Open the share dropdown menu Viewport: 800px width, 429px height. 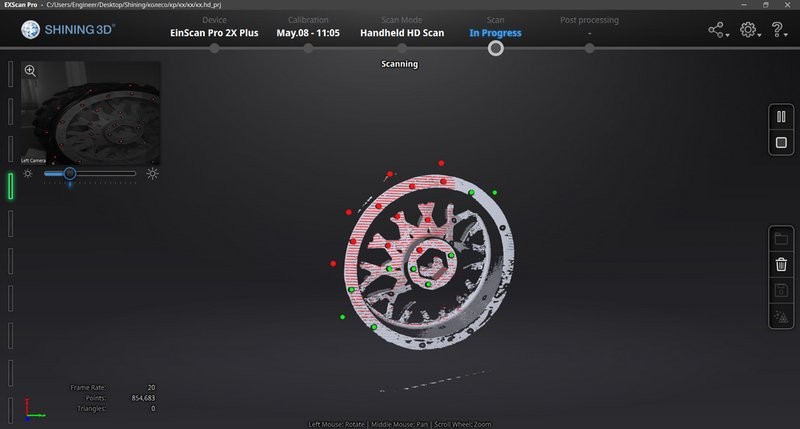tap(718, 30)
